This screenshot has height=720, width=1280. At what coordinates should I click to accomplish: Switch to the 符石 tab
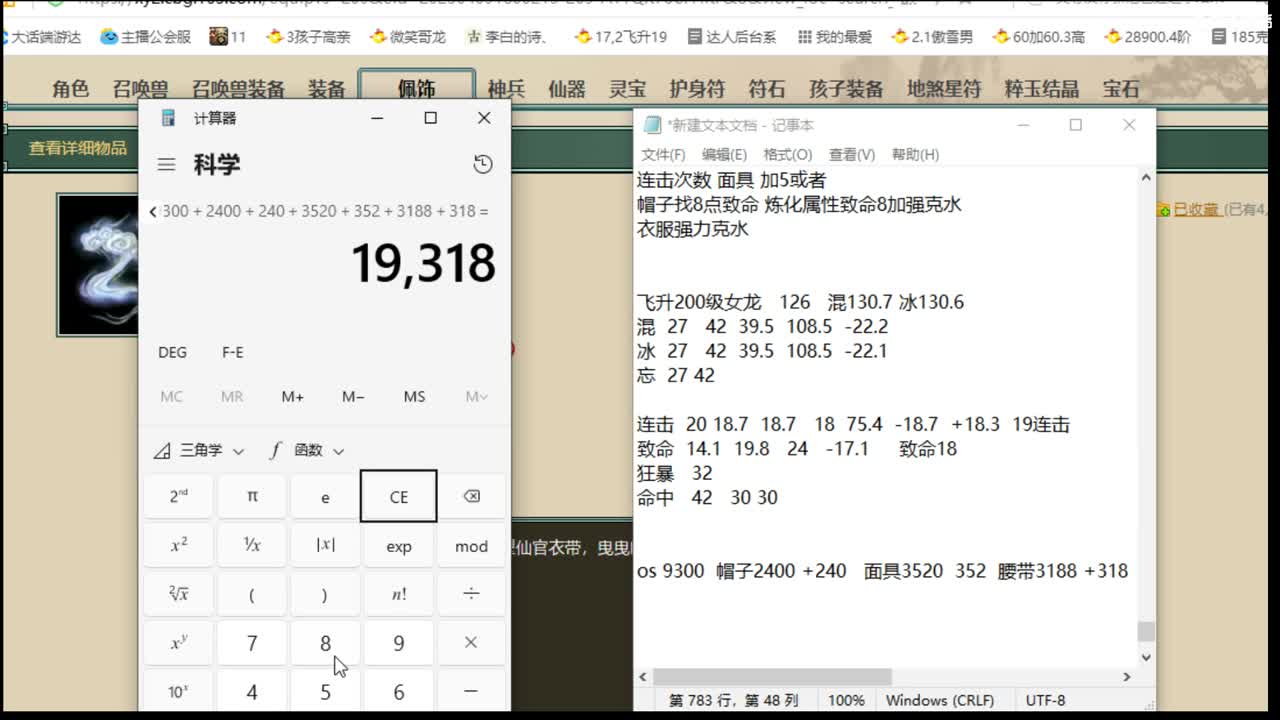coord(767,89)
